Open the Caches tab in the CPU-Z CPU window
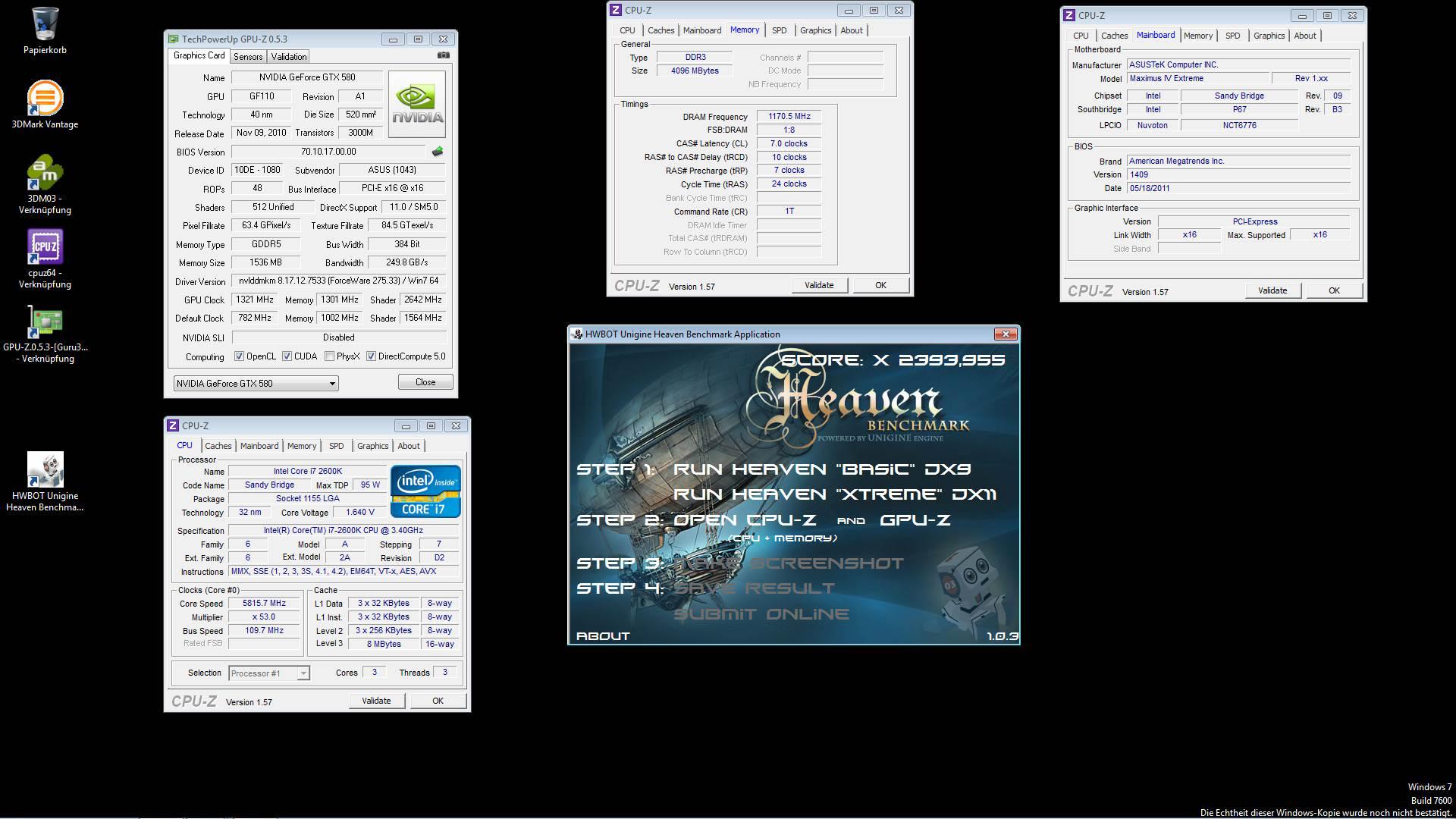The height and width of the screenshot is (819, 1456). pyautogui.click(x=218, y=446)
